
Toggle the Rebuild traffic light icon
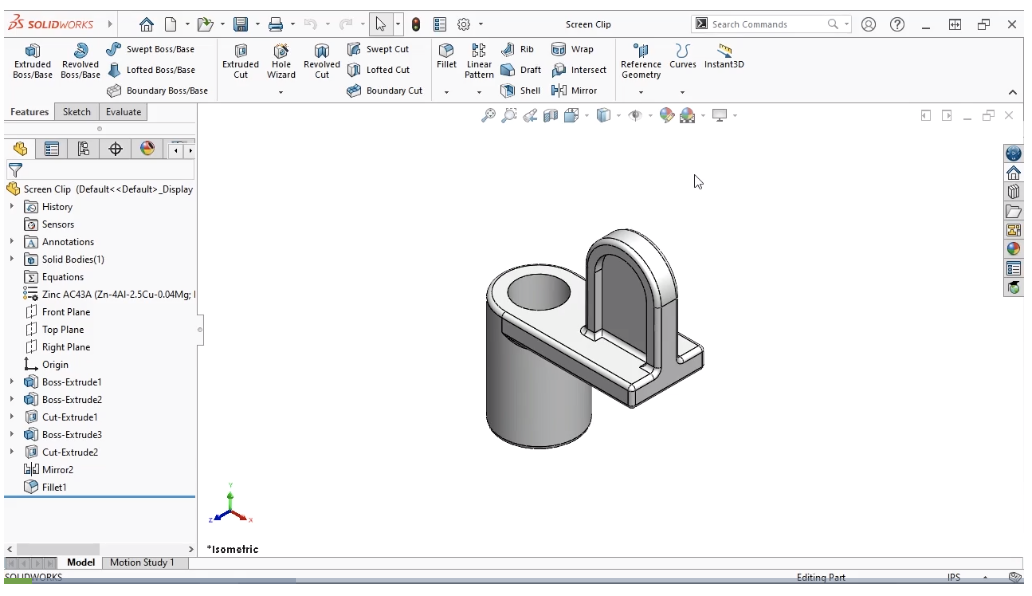(x=416, y=24)
